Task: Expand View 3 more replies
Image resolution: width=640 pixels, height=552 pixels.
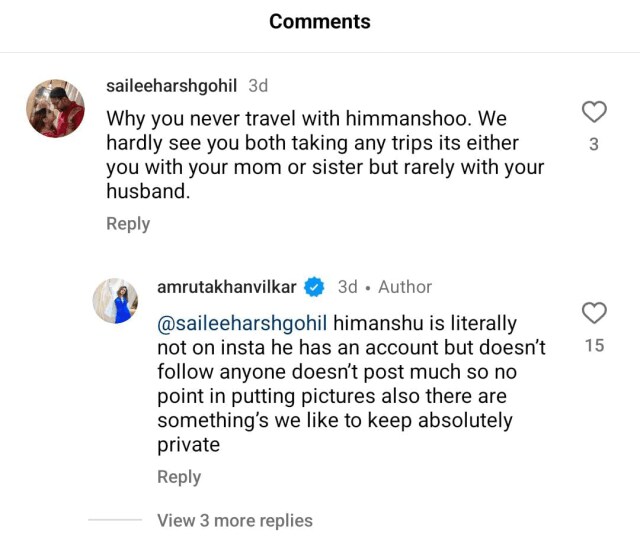Action: coord(235,521)
